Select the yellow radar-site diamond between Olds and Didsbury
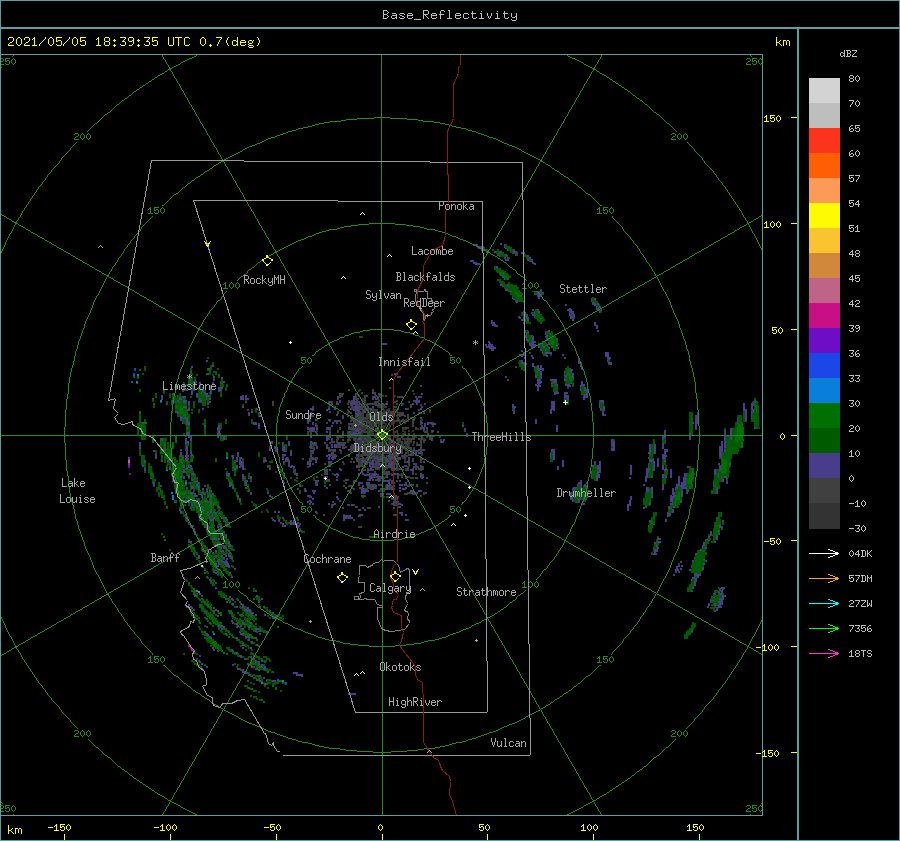This screenshot has width=900, height=841. coord(382,435)
